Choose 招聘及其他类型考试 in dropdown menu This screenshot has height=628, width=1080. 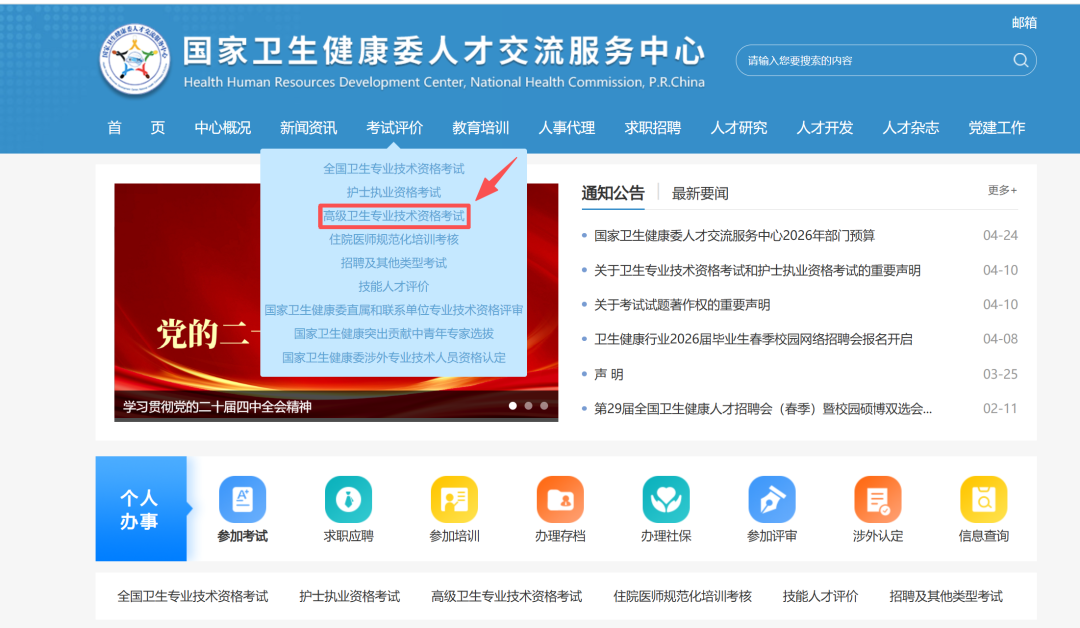(x=394, y=263)
